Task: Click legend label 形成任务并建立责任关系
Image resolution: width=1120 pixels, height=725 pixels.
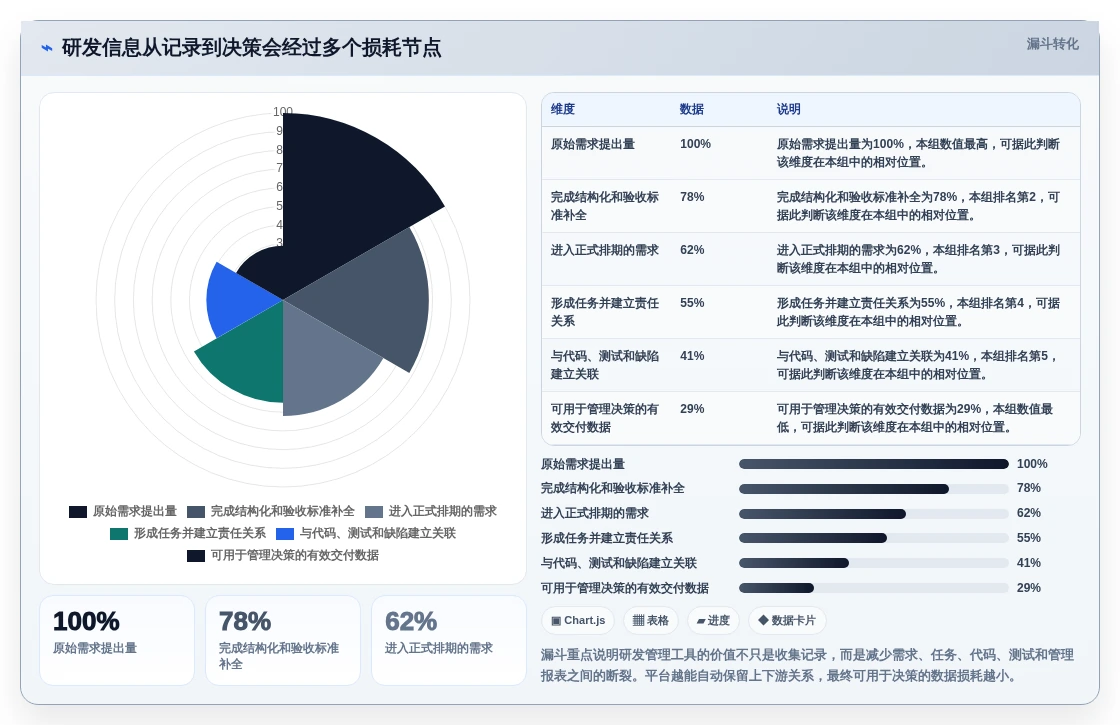Action: tap(200, 534)
